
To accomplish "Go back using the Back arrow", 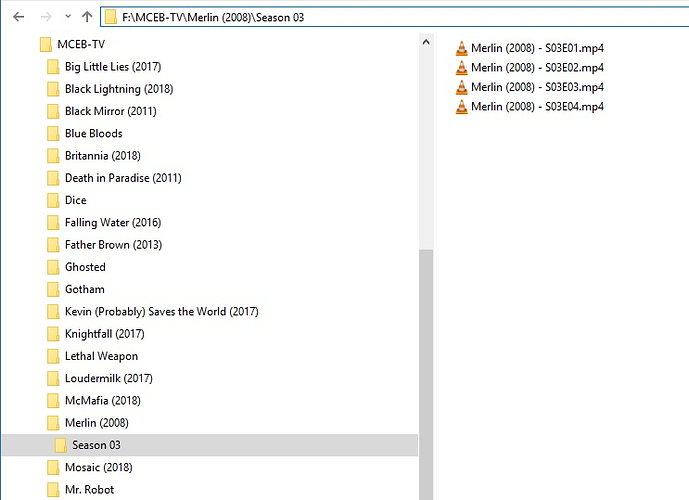I will pyautogui.click(x=18, y=17).
